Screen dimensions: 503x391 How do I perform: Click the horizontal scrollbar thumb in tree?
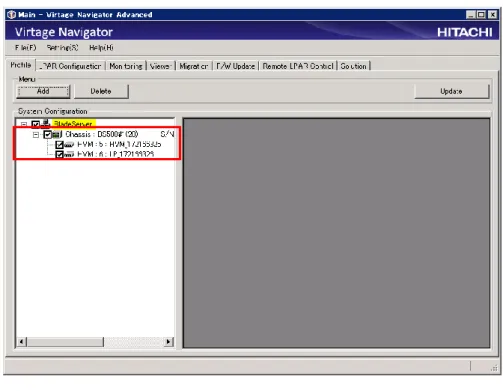click(x=65, y=341)
